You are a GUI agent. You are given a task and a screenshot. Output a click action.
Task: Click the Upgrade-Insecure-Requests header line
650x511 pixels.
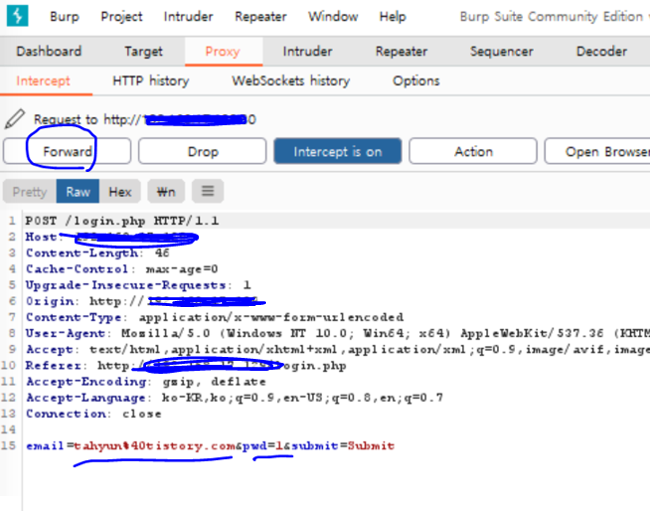138,285
